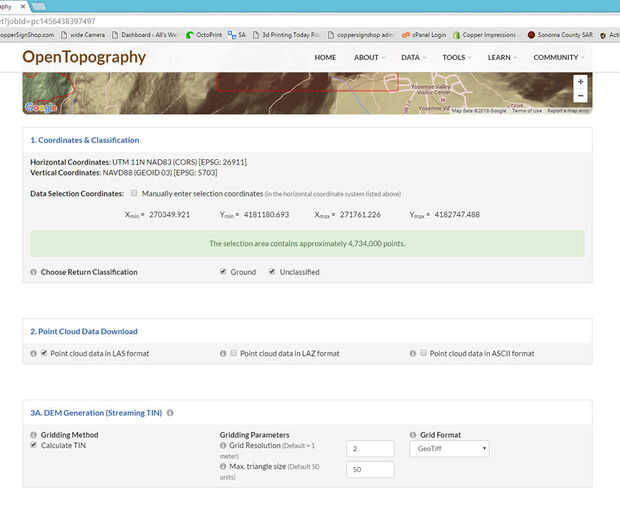Open the Grid Format GeoTiff dropdown
This screenshot has width=620, height=516.
coord(449,449)
